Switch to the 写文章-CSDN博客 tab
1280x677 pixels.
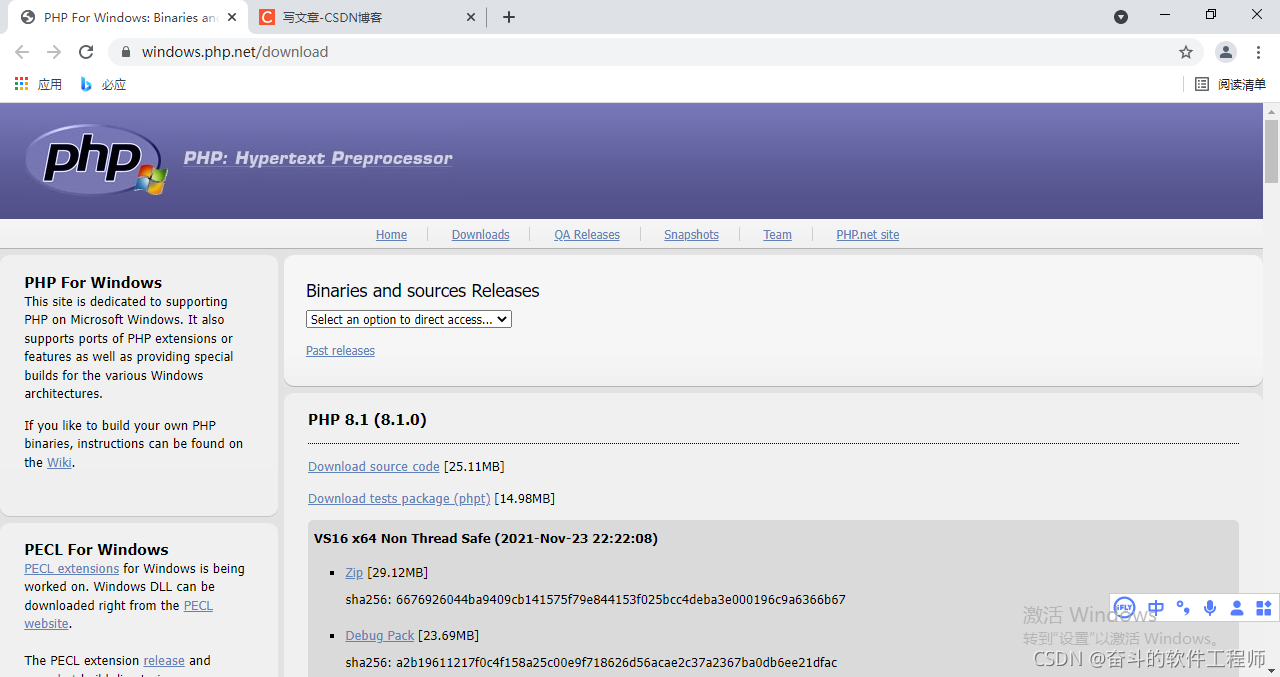[x=366, y=17]
